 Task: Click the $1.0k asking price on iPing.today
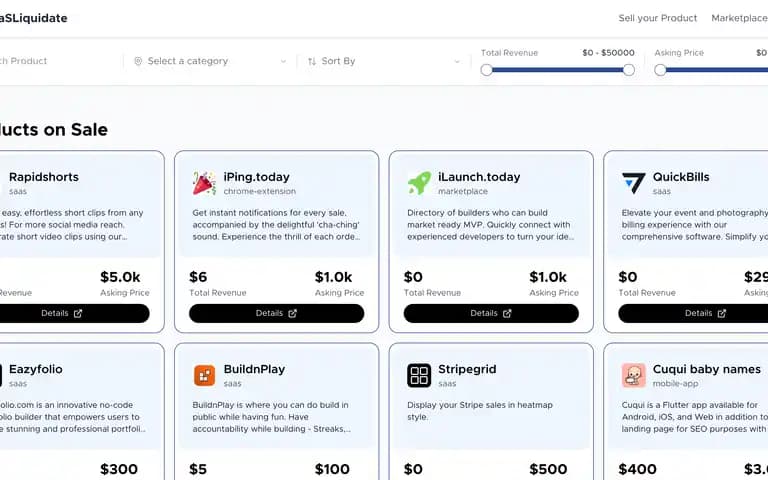tap(333, 277)
